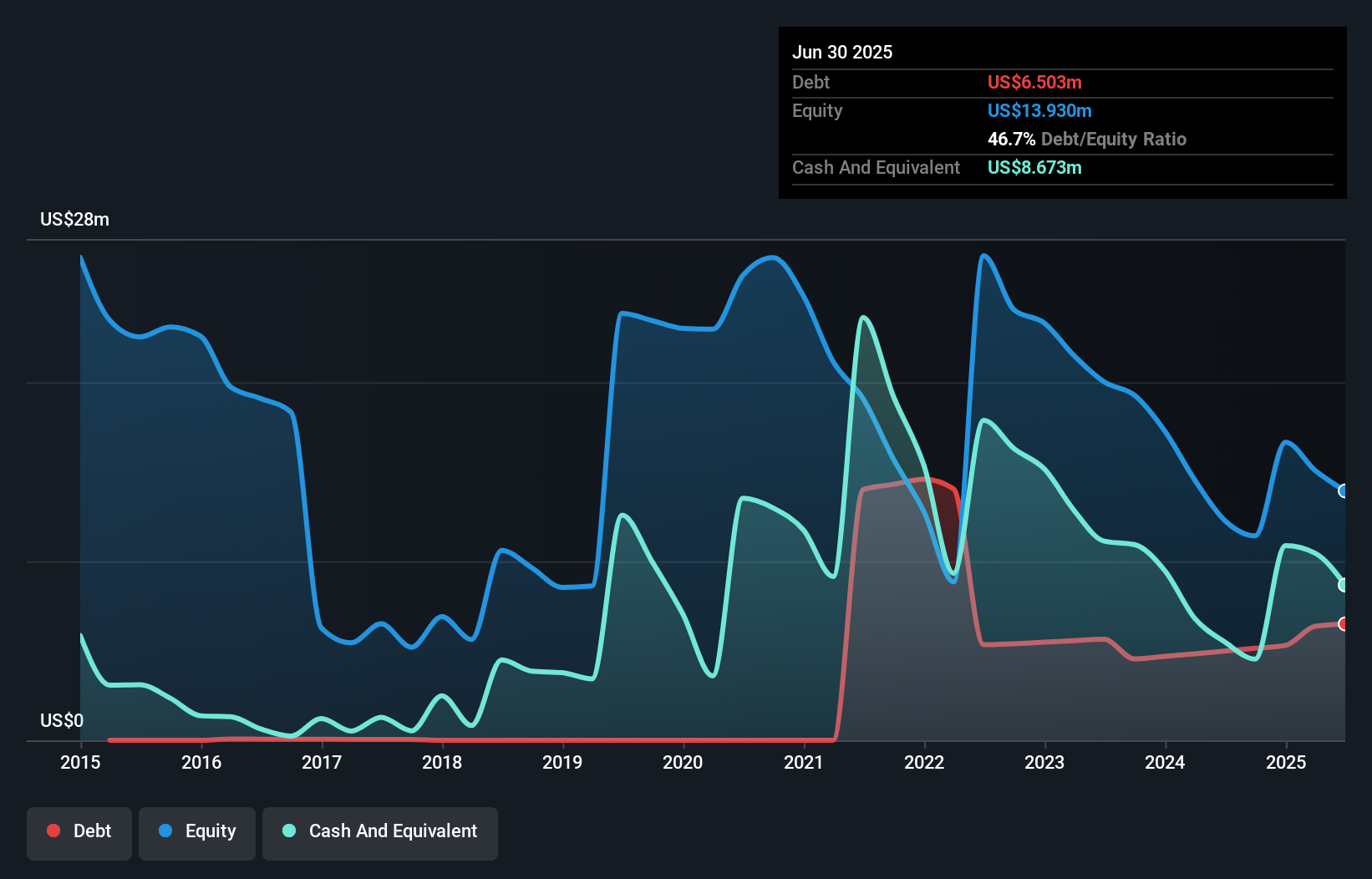
Task: Click the red Debt legend dot icon
Action: pos(53,831)
